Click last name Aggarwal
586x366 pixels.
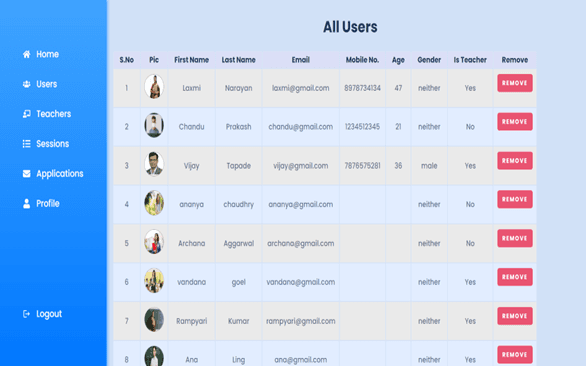pos(238,243)
